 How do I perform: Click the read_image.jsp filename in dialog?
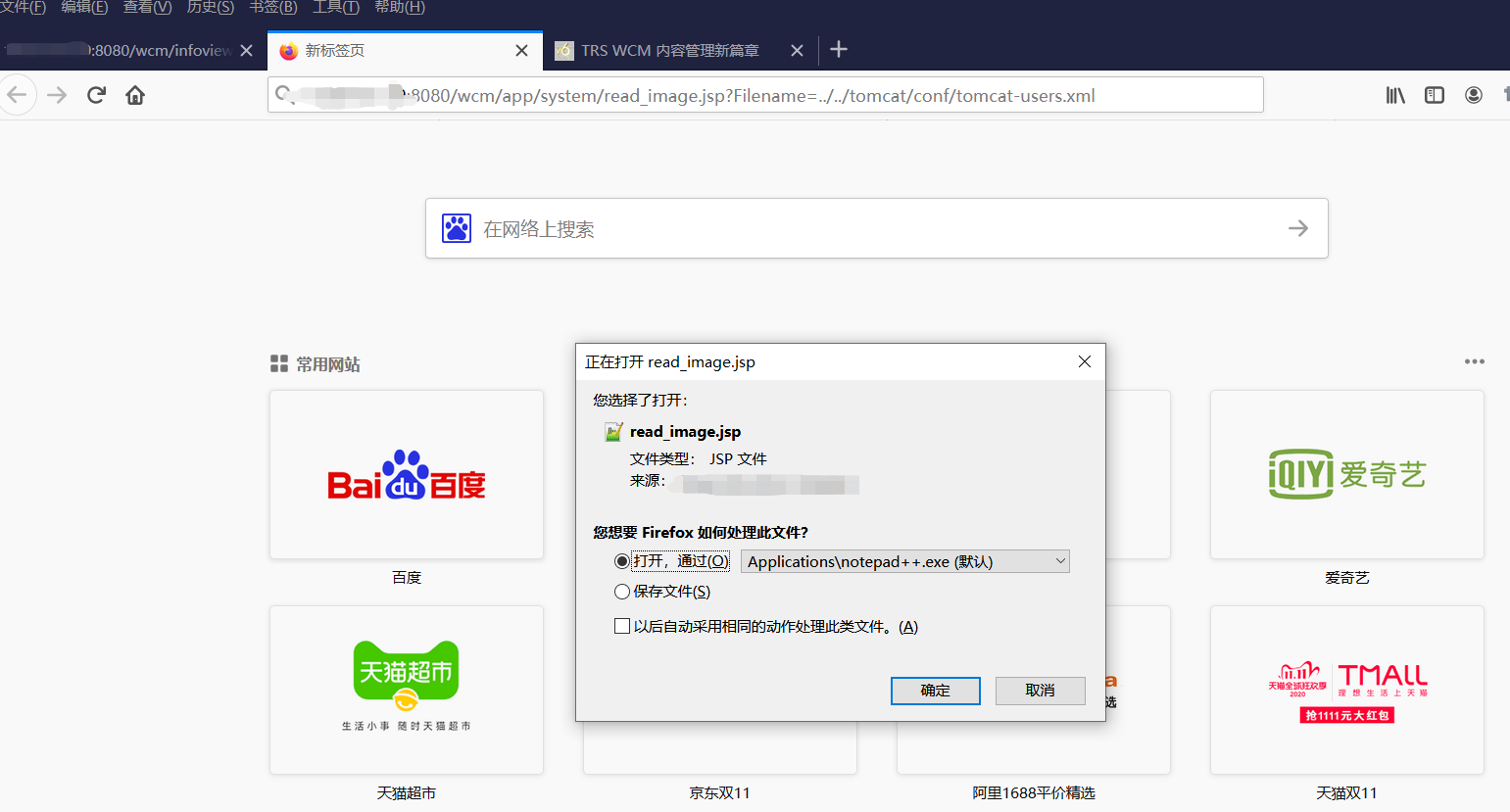[x=685, y=432]
